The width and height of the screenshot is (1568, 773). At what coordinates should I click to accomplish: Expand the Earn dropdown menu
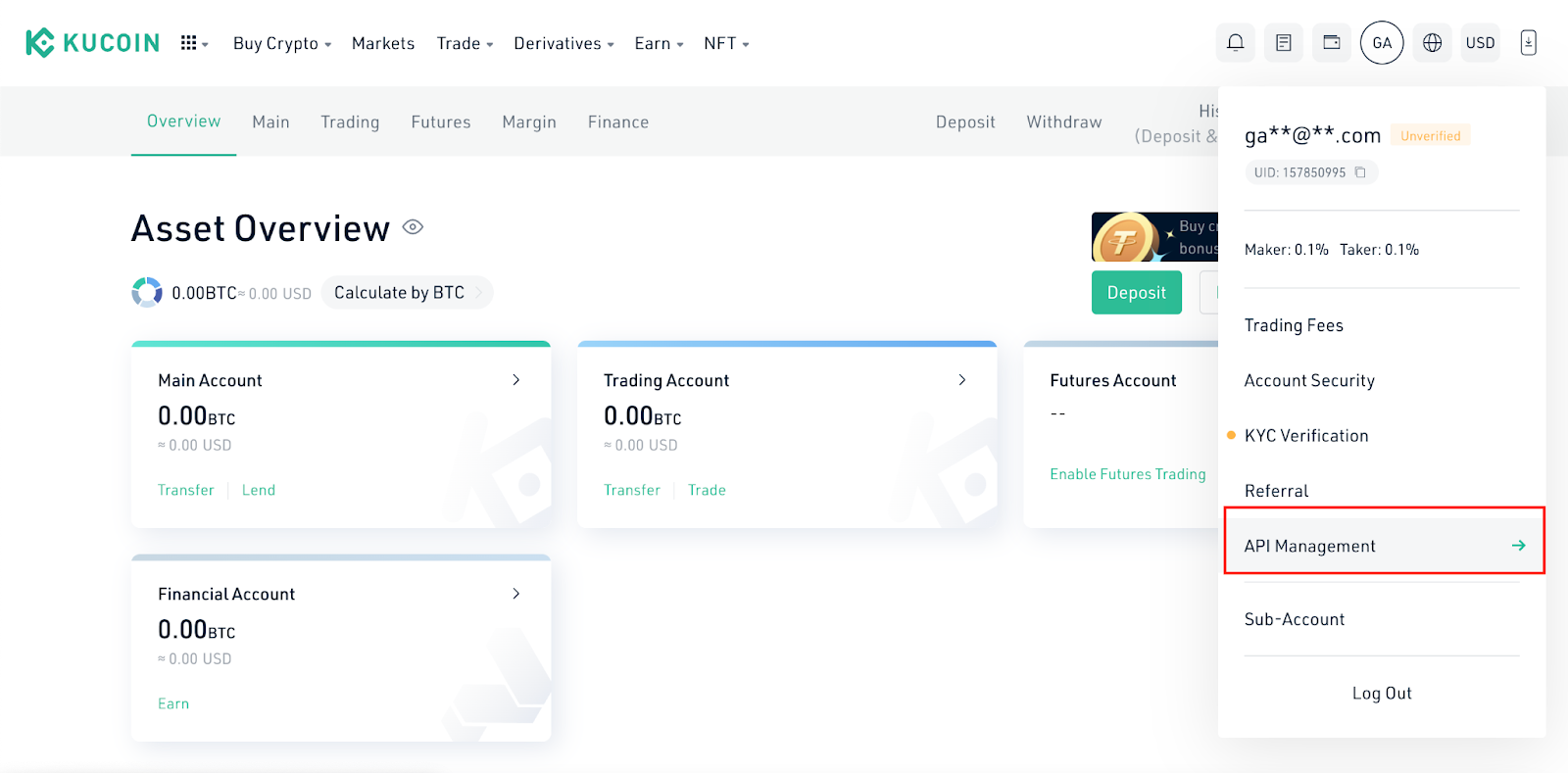(660, 43)
